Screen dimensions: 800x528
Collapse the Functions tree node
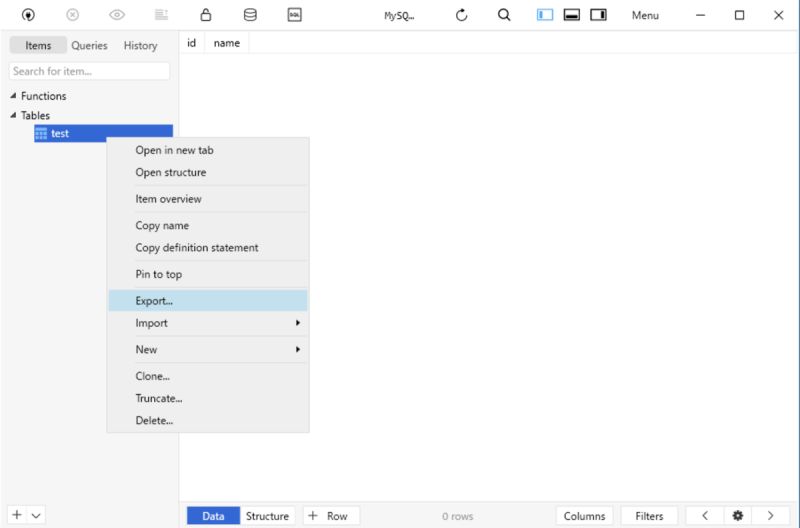(x=13, y=95)
